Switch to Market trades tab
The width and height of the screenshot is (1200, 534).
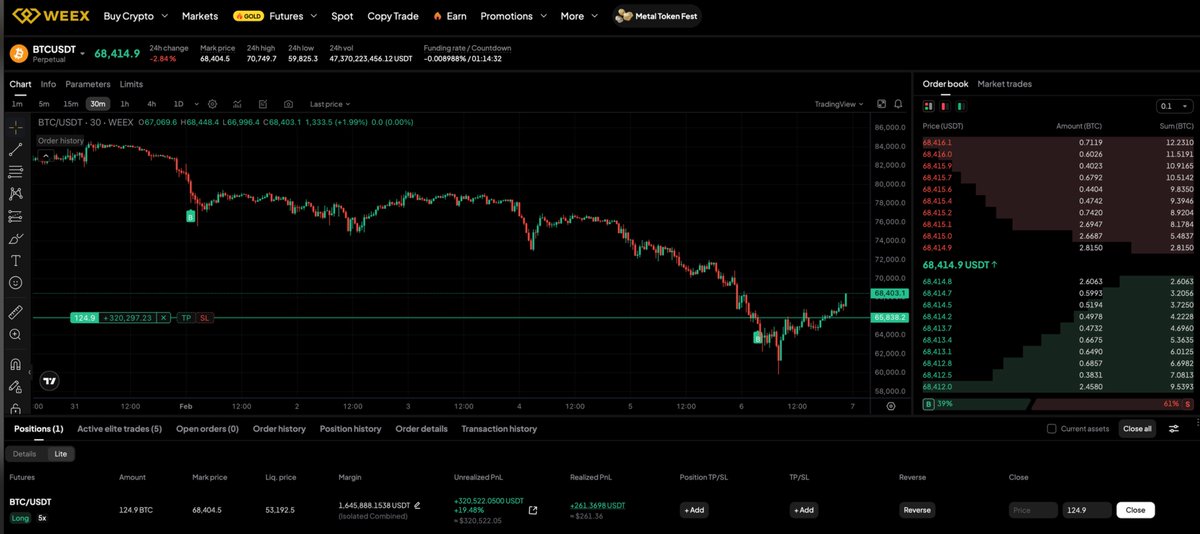(1004, 84)
